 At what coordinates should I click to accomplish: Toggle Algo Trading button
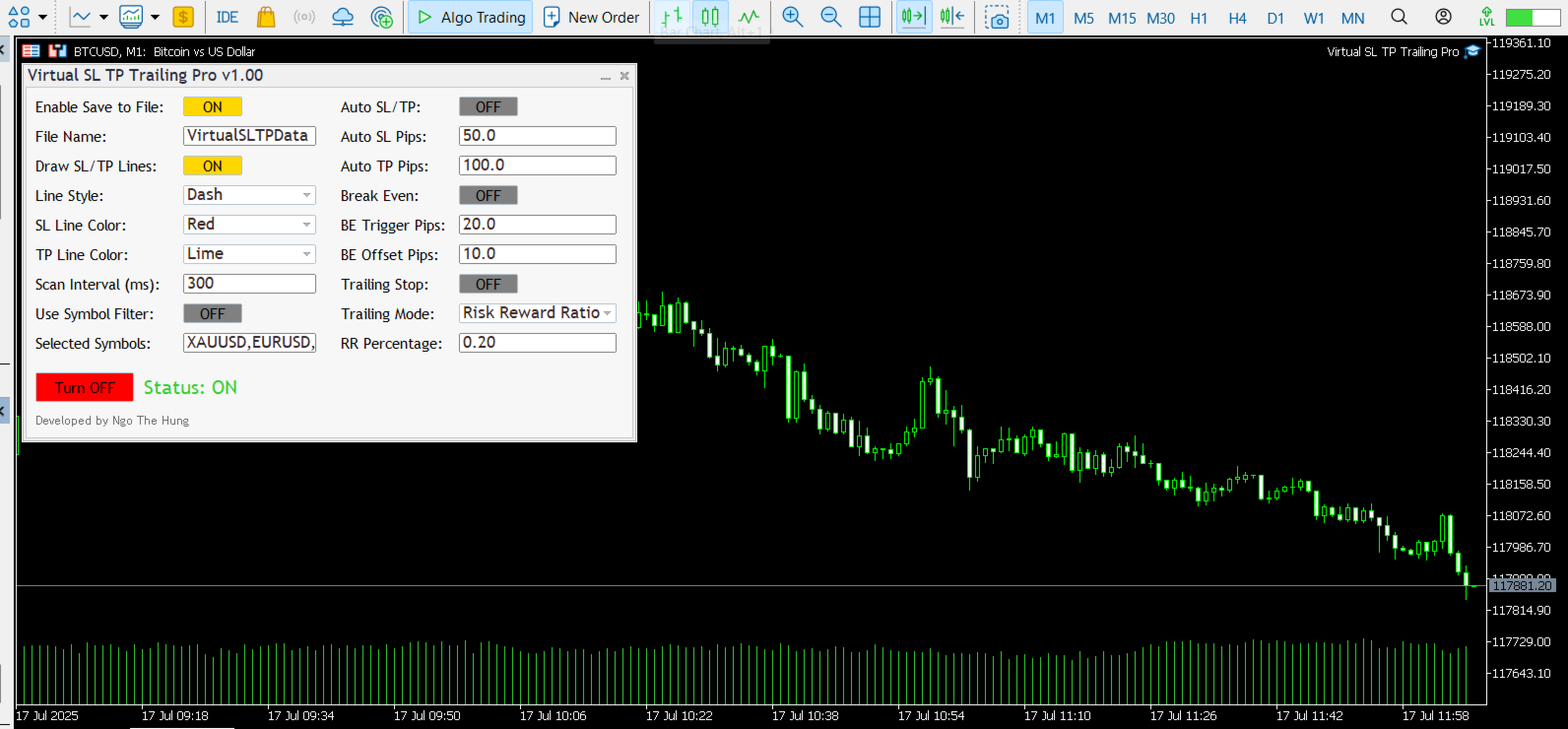tap(471, 17)
